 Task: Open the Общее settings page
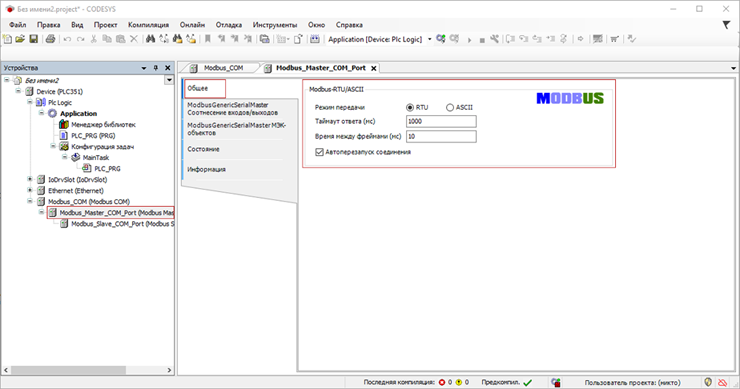coord(204,88)
